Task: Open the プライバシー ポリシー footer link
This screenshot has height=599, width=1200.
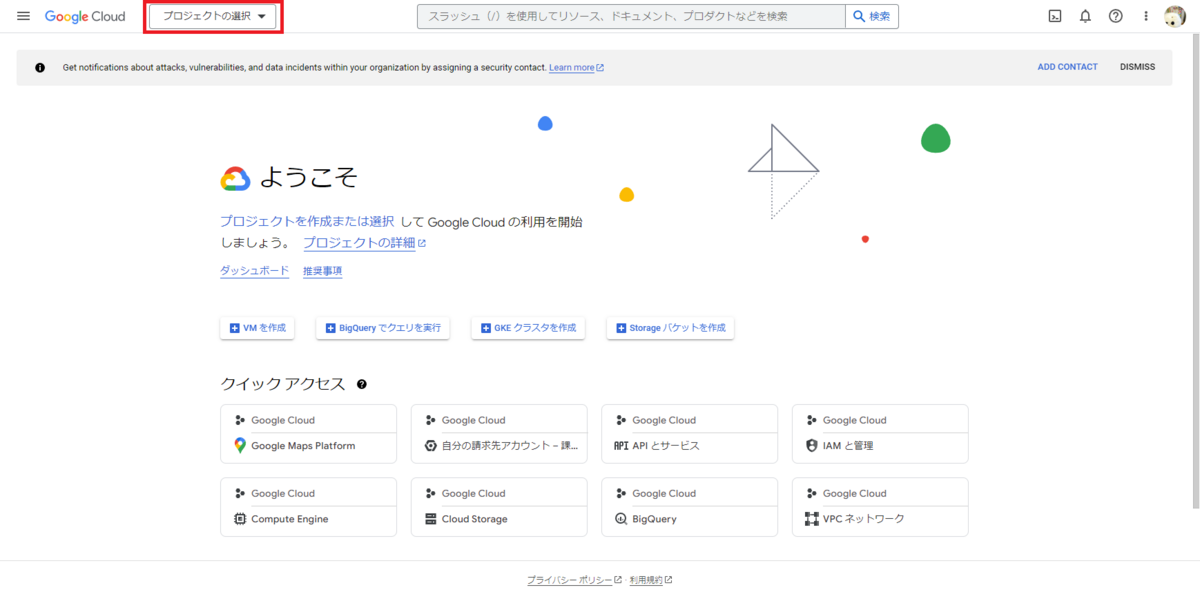Action: click(574, 580)
